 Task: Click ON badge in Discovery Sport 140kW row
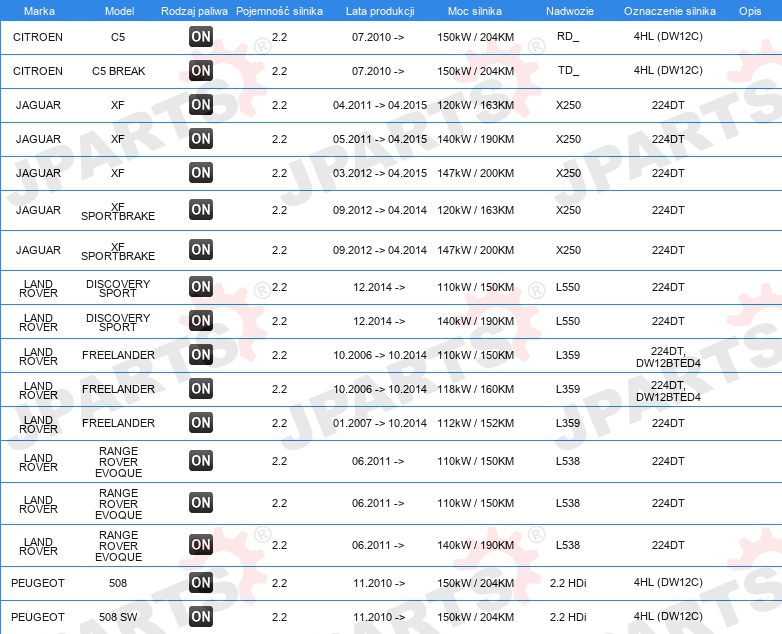click(201, 320)
